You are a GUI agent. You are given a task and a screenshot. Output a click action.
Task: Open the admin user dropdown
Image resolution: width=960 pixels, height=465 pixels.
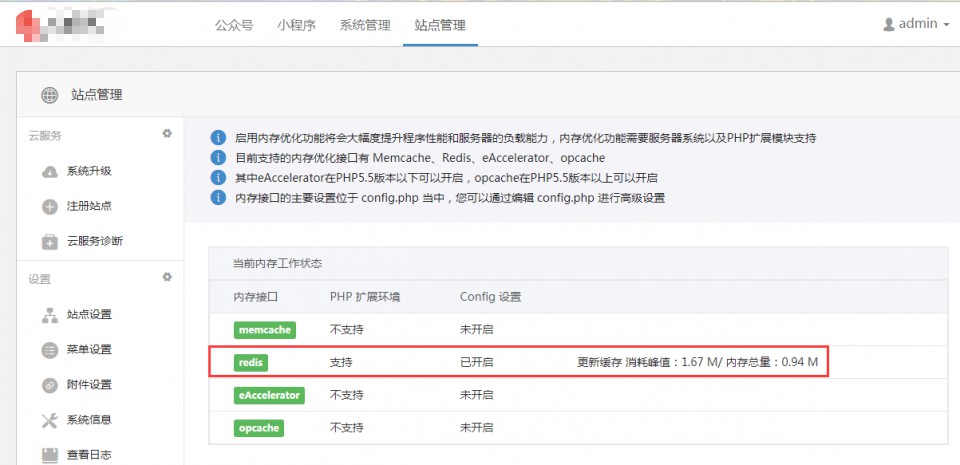915,24
